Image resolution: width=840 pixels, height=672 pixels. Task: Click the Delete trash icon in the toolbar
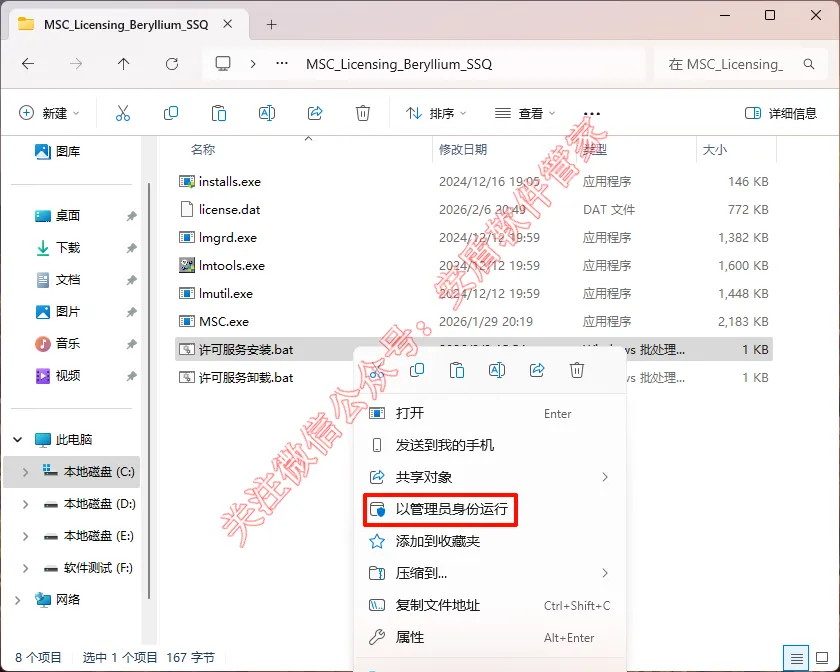363,113
